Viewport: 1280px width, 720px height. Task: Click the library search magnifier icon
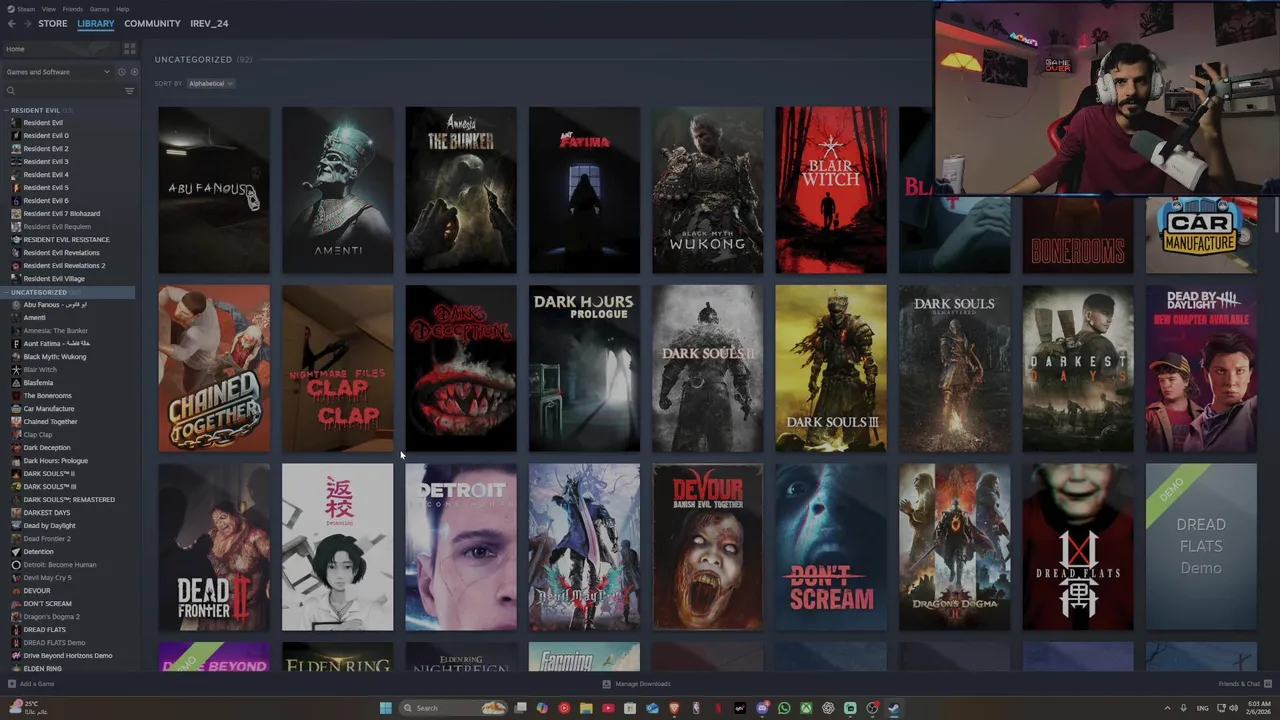[11, 91]
